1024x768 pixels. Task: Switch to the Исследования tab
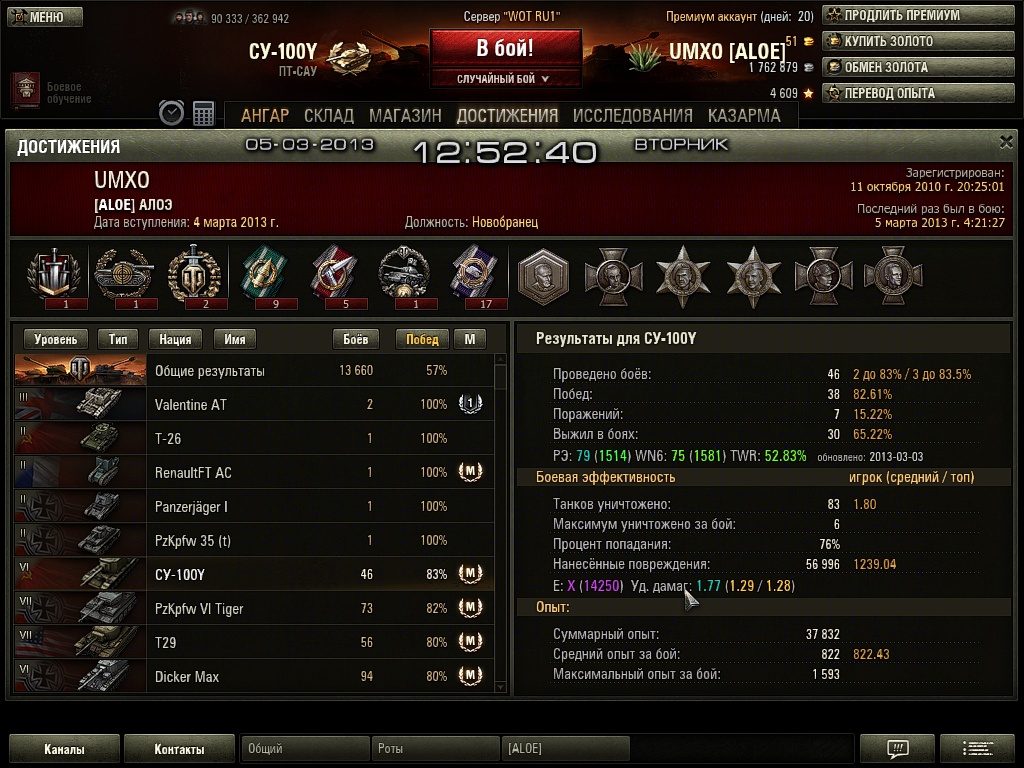point(632,116)
